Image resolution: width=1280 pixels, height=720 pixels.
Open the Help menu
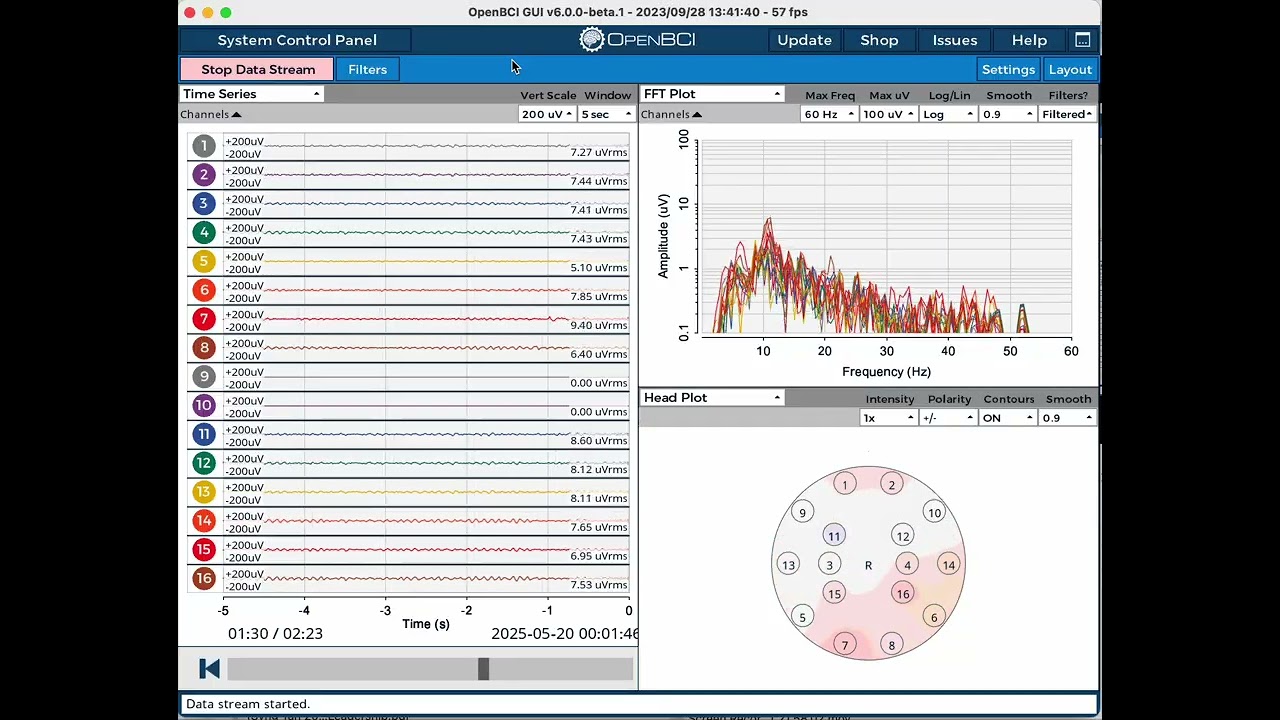(x=1029, y=40)
